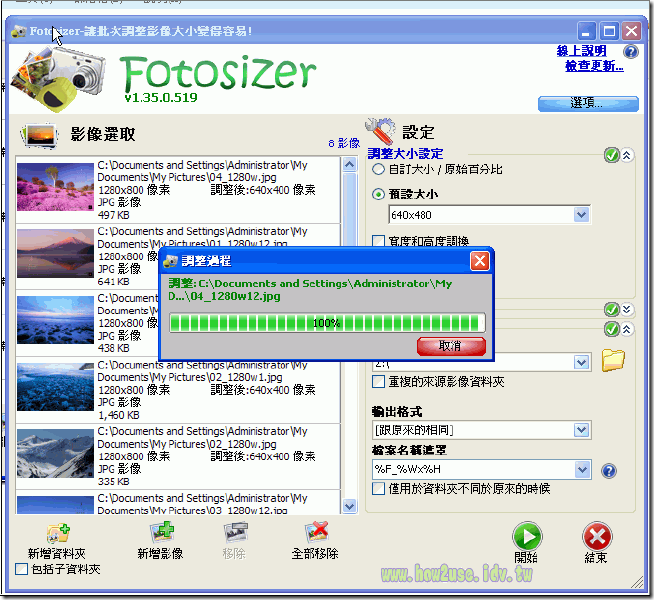The width and height of the screenshot is (654, 600).
Task: Toggle swap width and height (寬度和高度調換) checkbox
Action: tap(378, 241)
